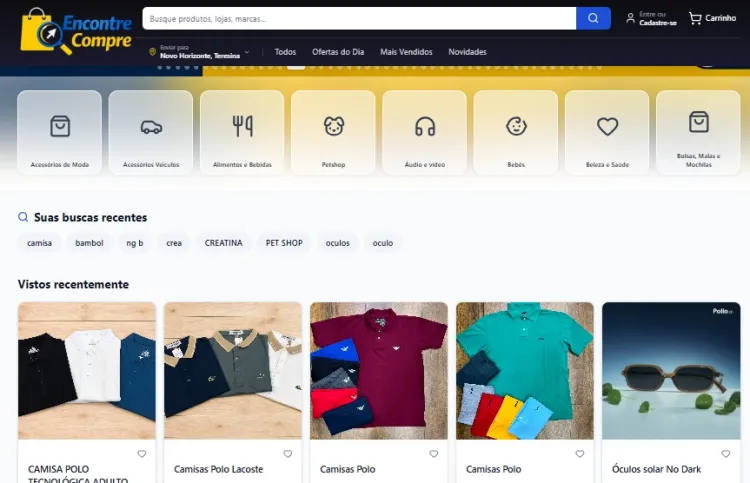This screenshot has width=750, height=483.
Task: Select recent search chip PET SHOP
Action: point(284,243)
